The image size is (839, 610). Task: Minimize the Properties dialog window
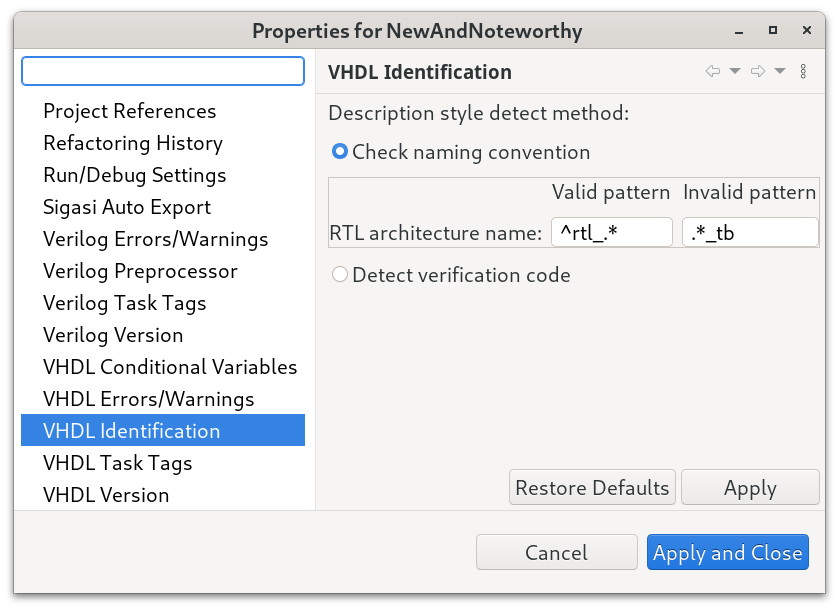(x=739, y=32)
